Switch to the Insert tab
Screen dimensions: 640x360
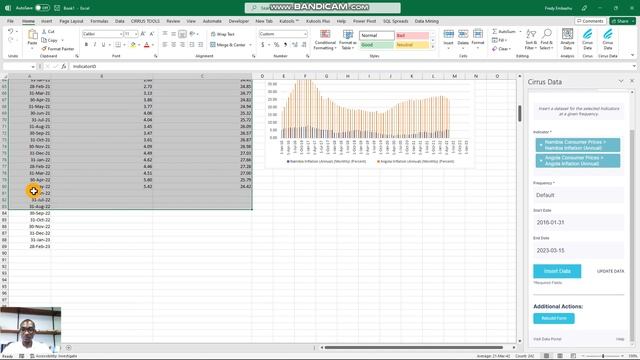click(x=47, y=21)
